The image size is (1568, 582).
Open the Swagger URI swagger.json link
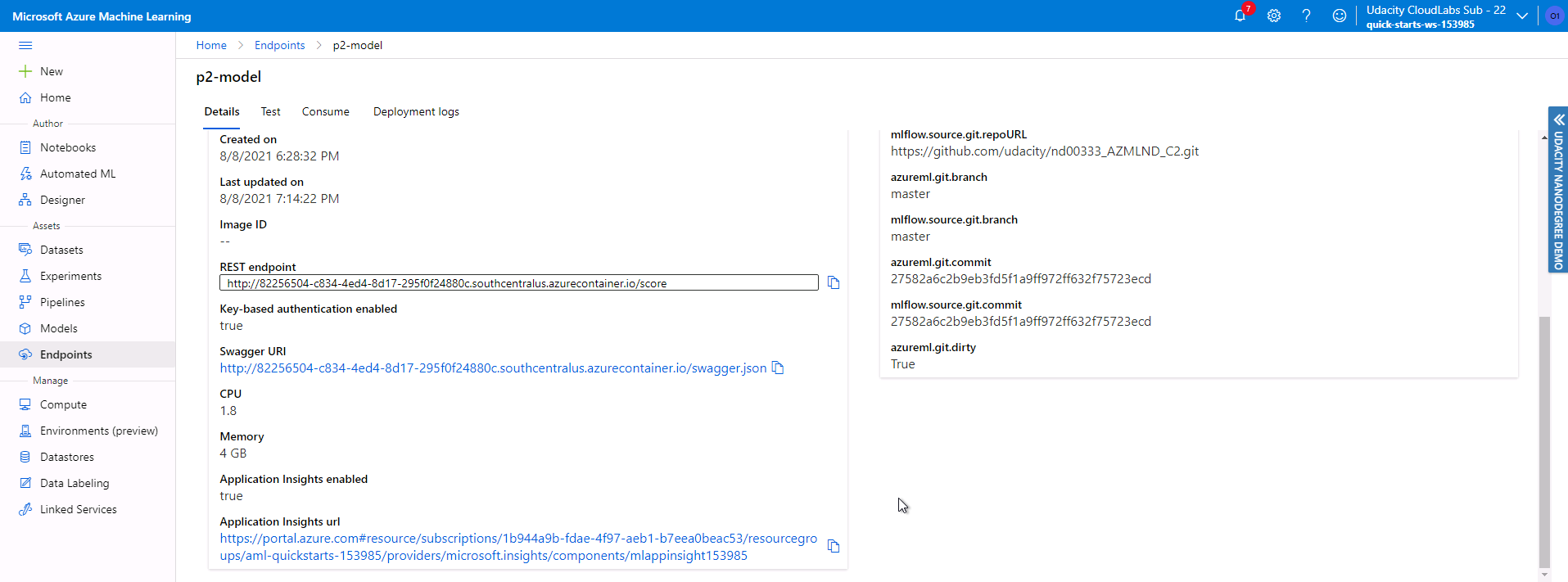coord(493,368)
